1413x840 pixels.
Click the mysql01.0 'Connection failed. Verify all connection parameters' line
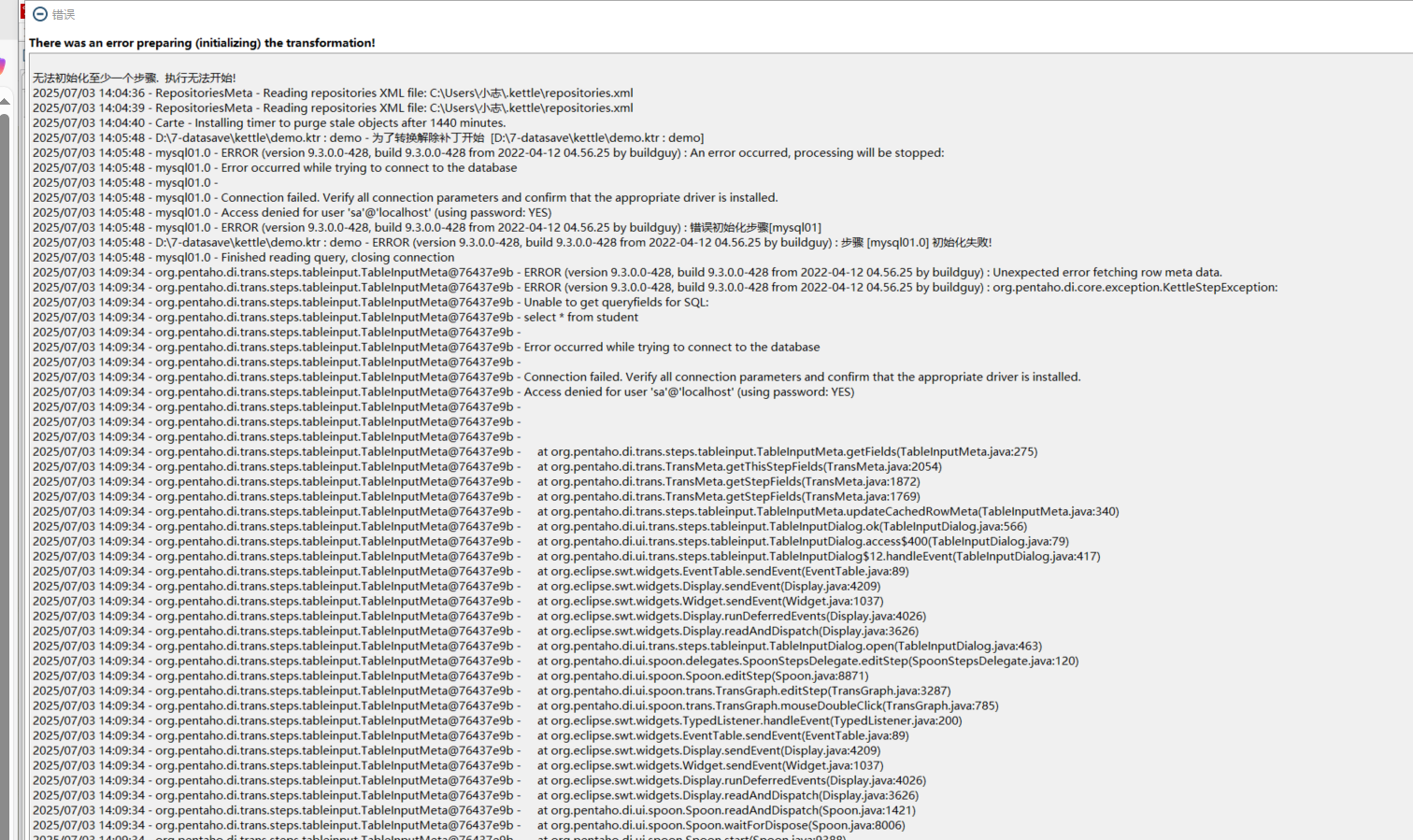tap(406, 197)
